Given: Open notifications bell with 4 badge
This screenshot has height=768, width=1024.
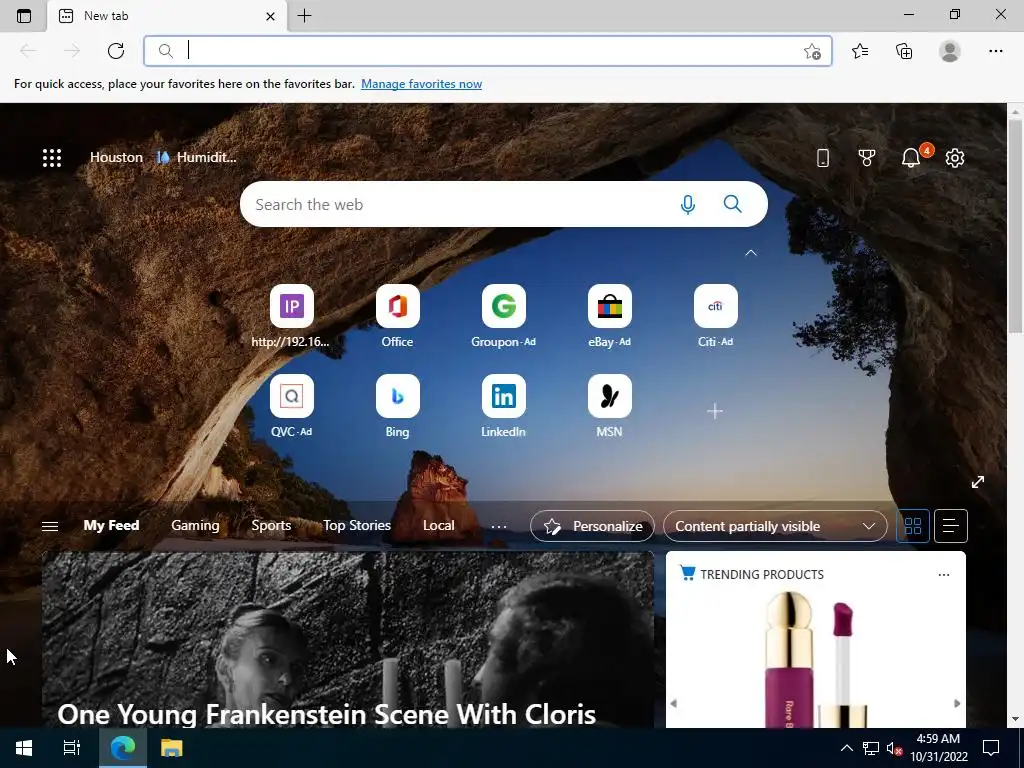Looking at the screenshot, I should [x=912, y=157].
